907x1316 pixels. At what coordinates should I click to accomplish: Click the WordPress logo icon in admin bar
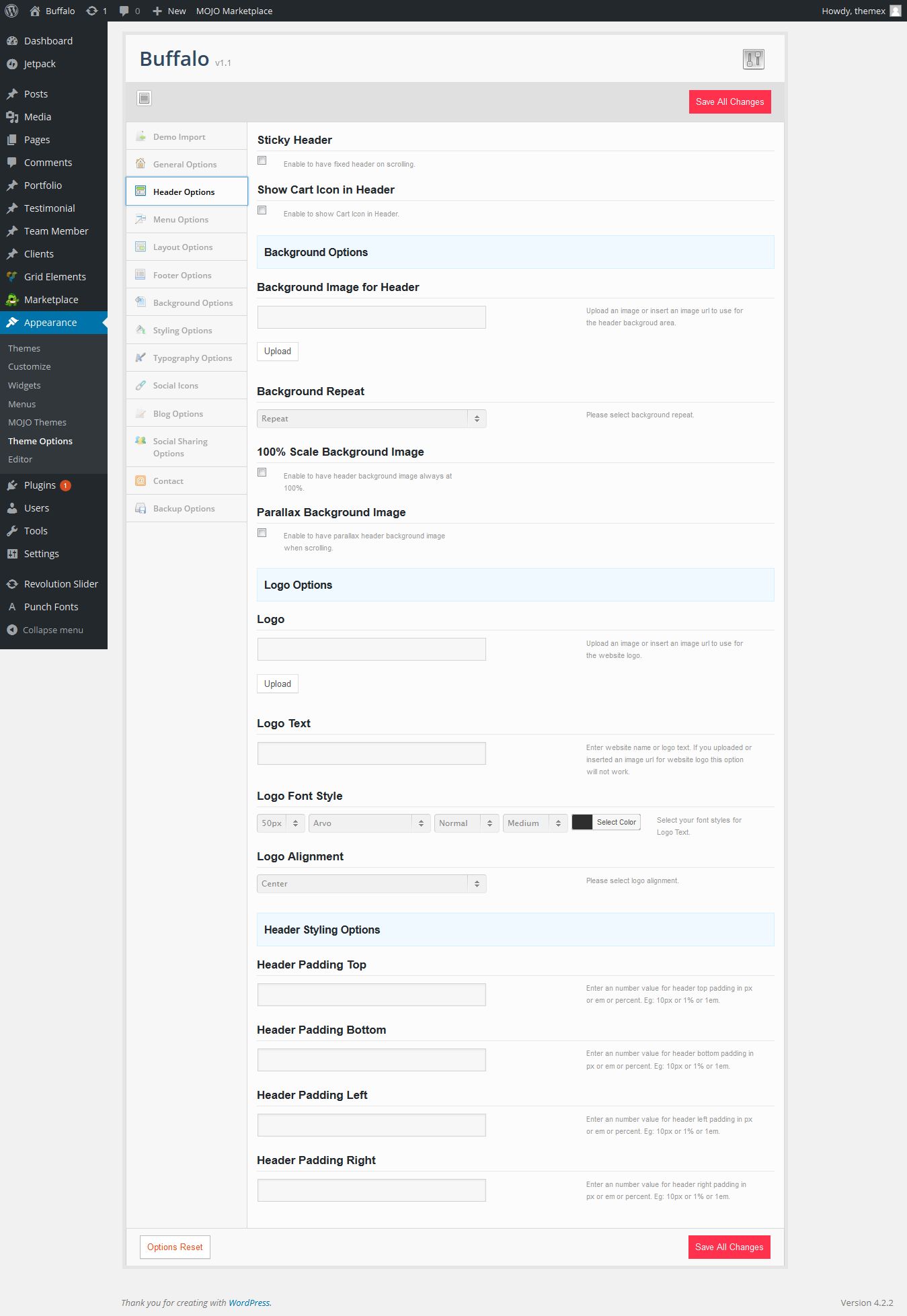[x=11, y=11]
